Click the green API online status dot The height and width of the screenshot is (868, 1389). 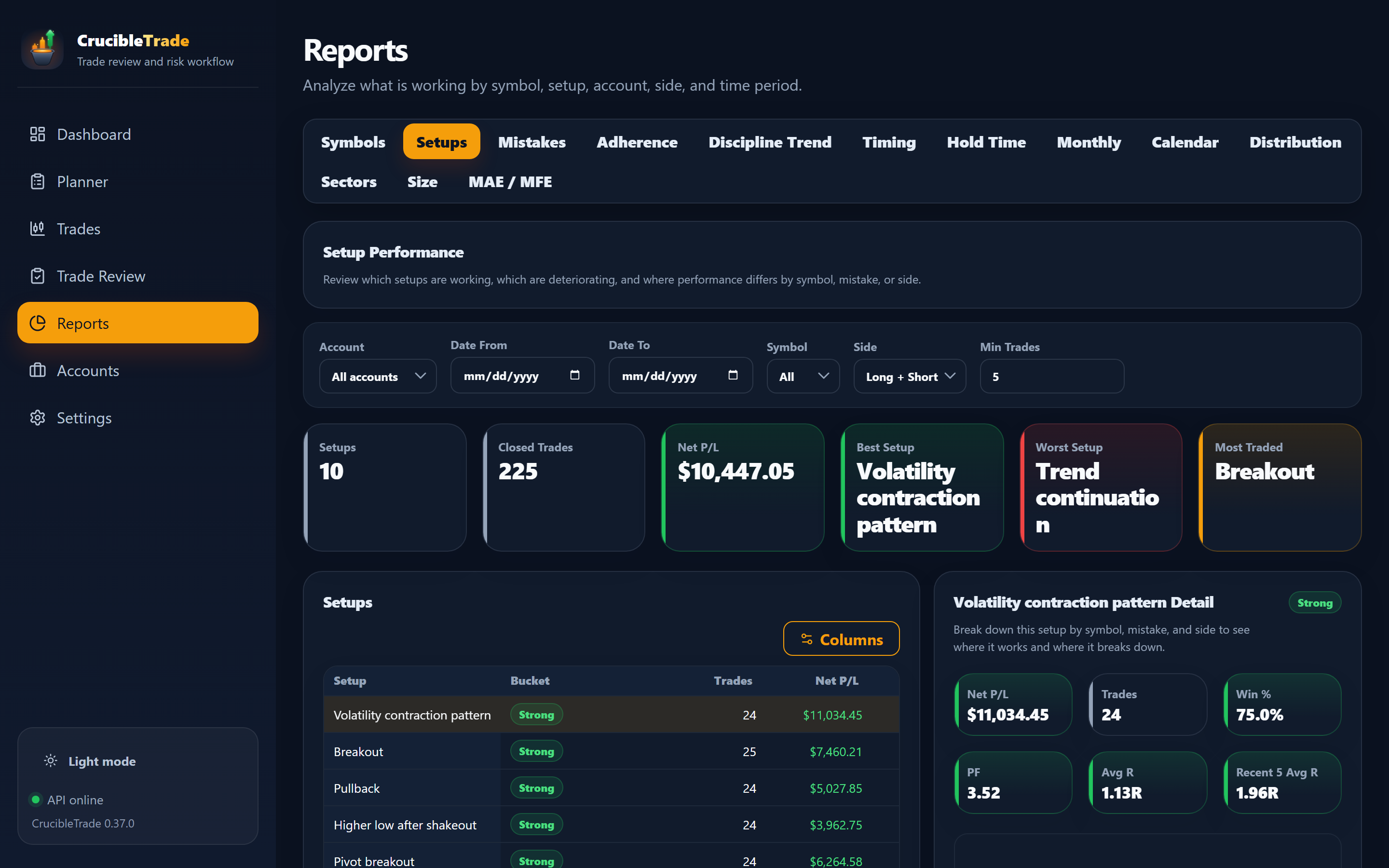pyautogui.click(x=36, y=799)
